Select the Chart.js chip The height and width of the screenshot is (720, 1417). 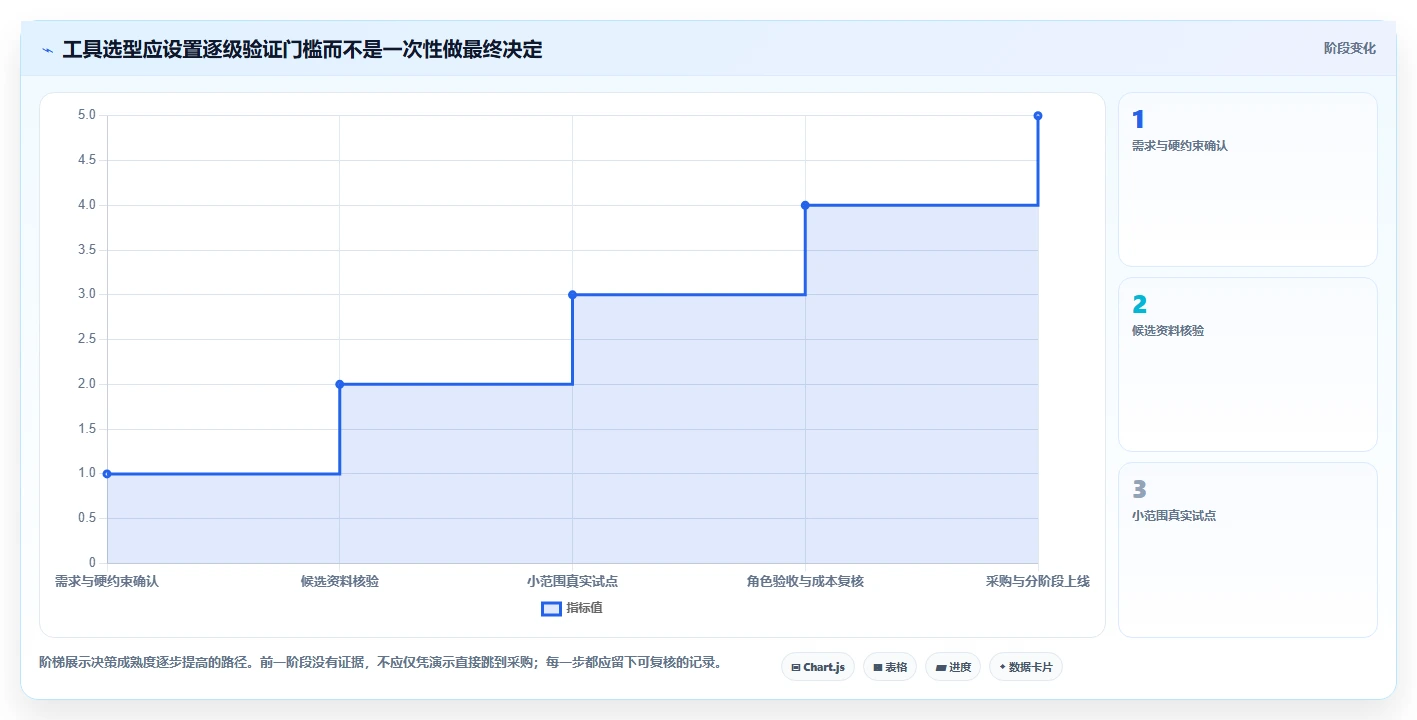coord(817,667)
